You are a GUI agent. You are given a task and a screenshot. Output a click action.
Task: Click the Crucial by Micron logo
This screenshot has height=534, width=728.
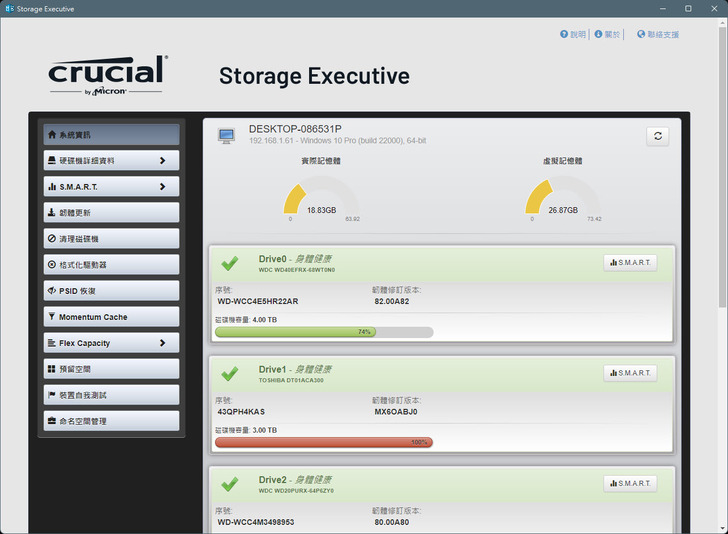point(107,76)
